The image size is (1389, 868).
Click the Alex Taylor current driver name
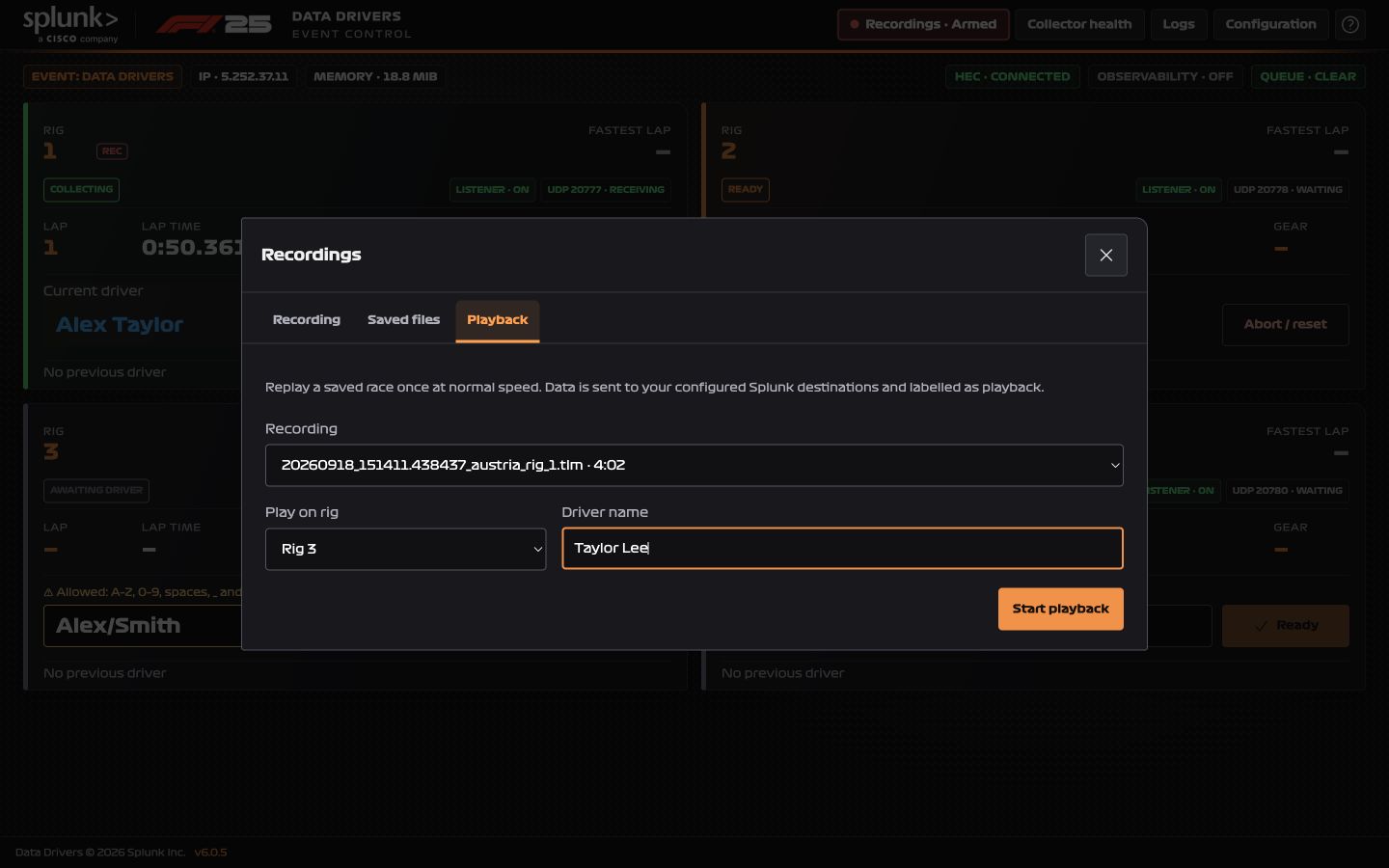point(120,325)
